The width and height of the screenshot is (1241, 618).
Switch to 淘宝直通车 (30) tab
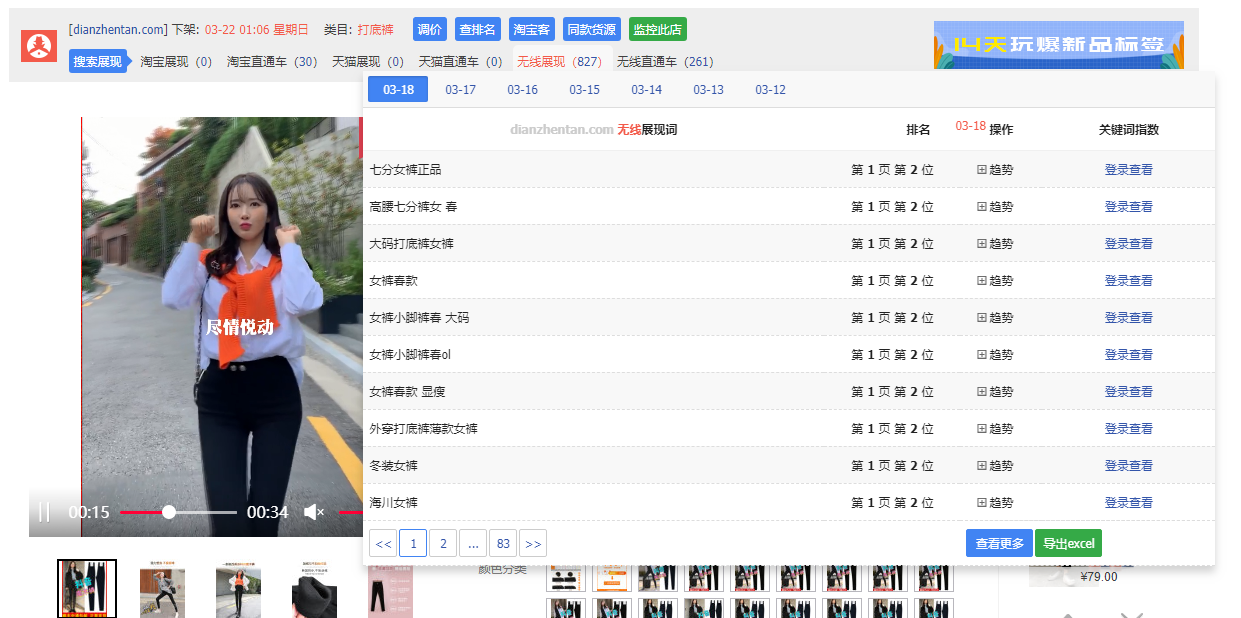tap(272, 61)
